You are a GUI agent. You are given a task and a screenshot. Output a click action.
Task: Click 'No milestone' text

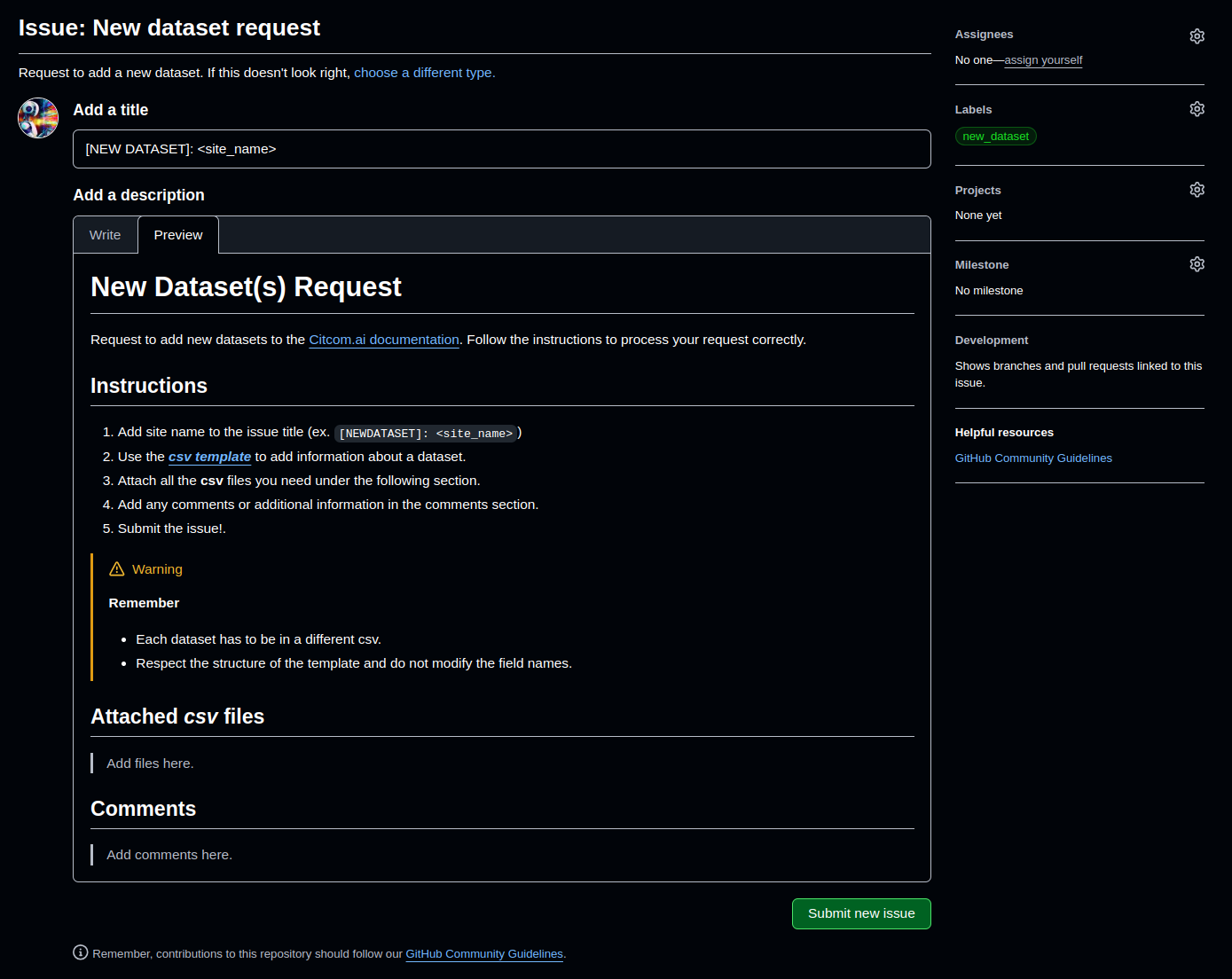click(x=989, y=291)
